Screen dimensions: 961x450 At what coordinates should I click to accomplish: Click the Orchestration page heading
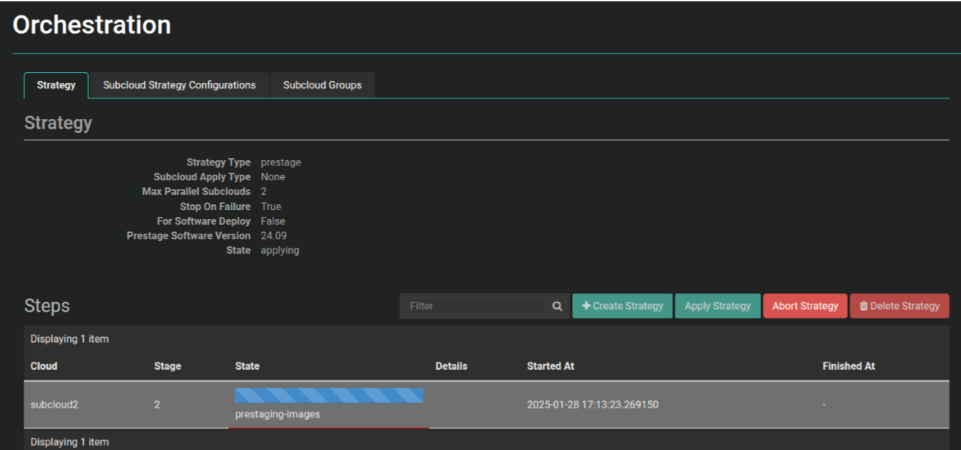(92, 25)
